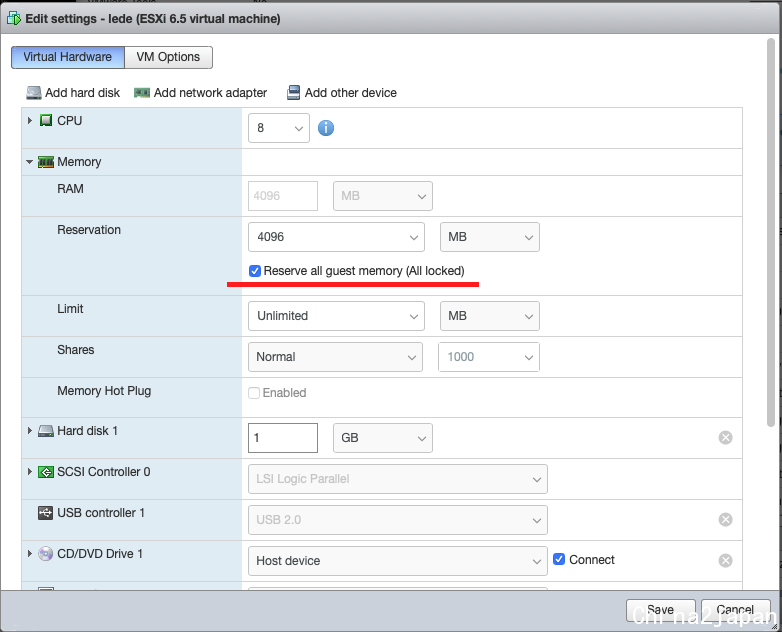Viewport: 782px width, 632px height.
Task: Open the Shares Normal dropdown
Action: (336, 357)
